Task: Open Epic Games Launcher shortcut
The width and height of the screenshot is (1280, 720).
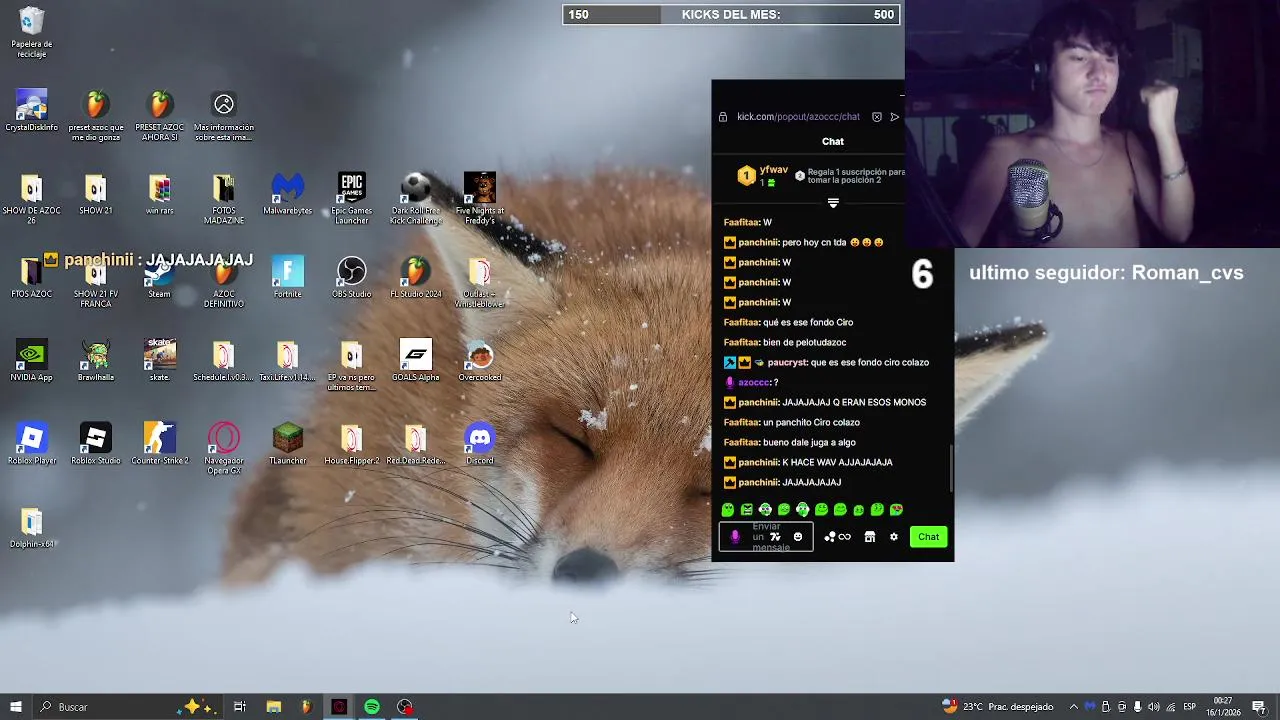Action: 351,198
